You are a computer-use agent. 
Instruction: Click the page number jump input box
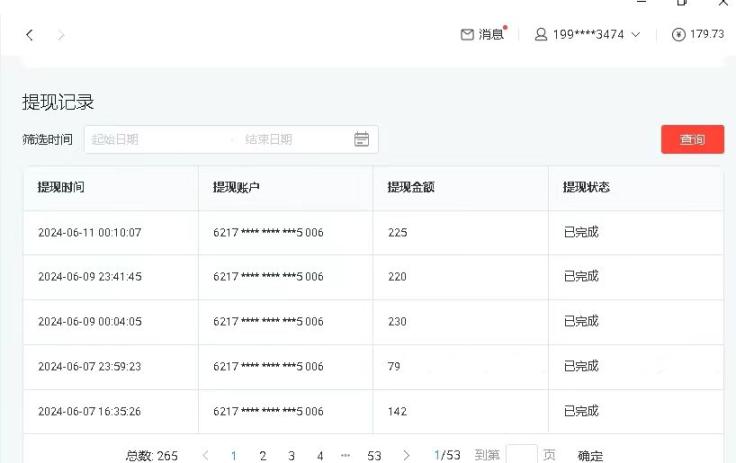click(x=521, y=455)
